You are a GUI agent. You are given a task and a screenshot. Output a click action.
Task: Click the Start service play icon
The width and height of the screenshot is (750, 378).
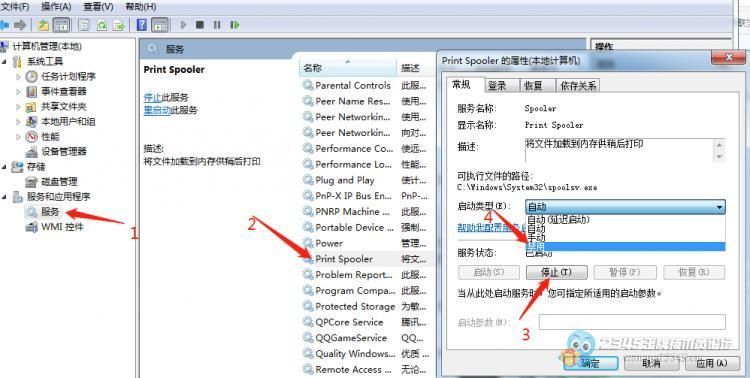pyautogui.click(x=183, y=25)
